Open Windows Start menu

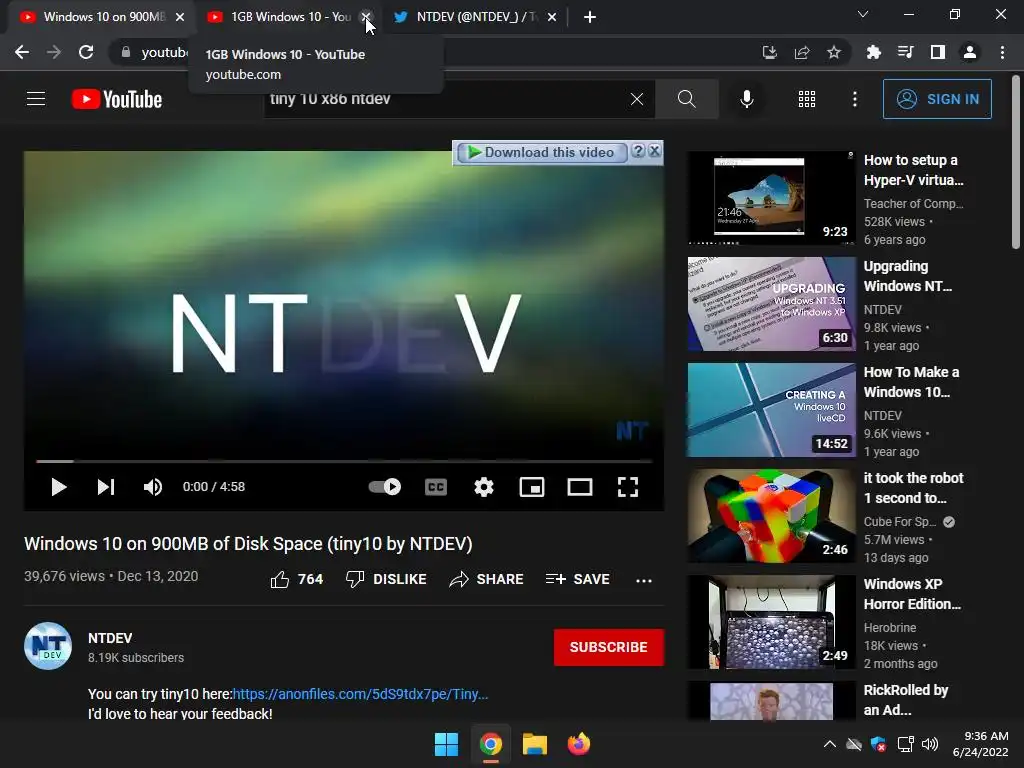(x=447, y=744)
